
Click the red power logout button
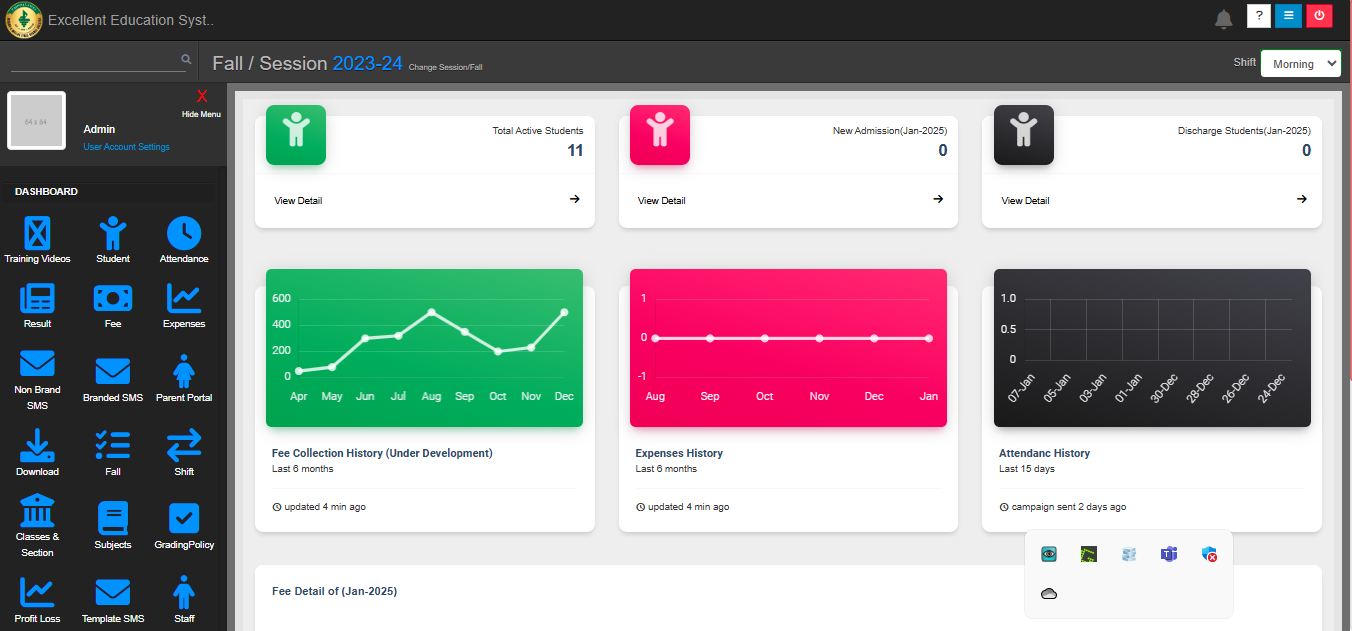1319,16
